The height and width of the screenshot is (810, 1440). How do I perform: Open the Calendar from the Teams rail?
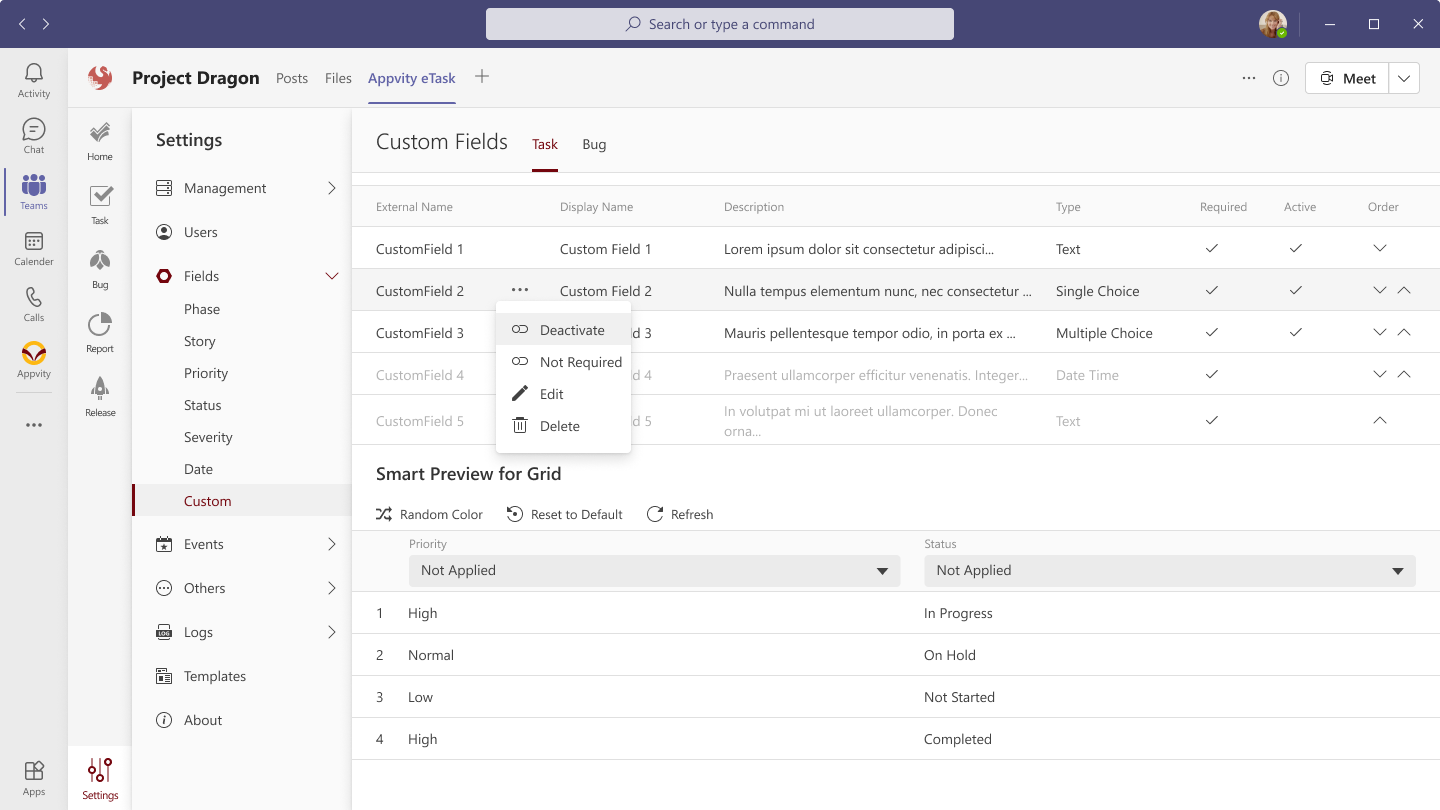(x=33, y=246)
